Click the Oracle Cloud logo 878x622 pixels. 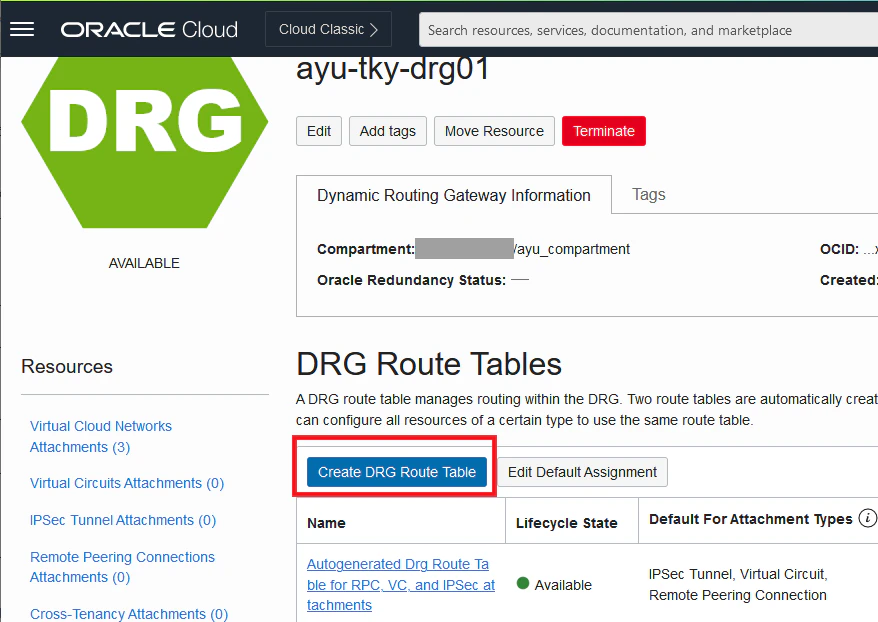coord(149,30)
